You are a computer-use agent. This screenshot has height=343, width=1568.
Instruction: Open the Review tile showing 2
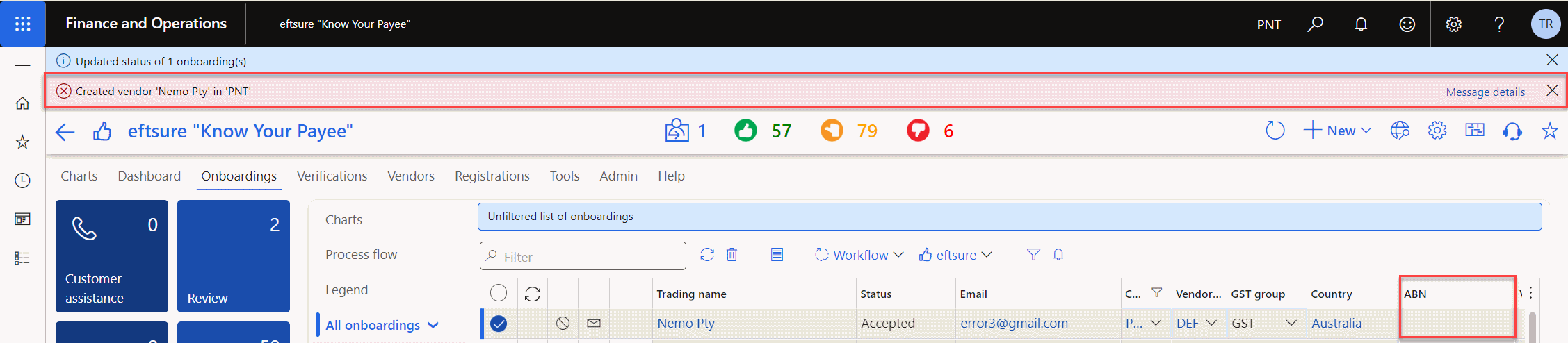pos(234,256)
